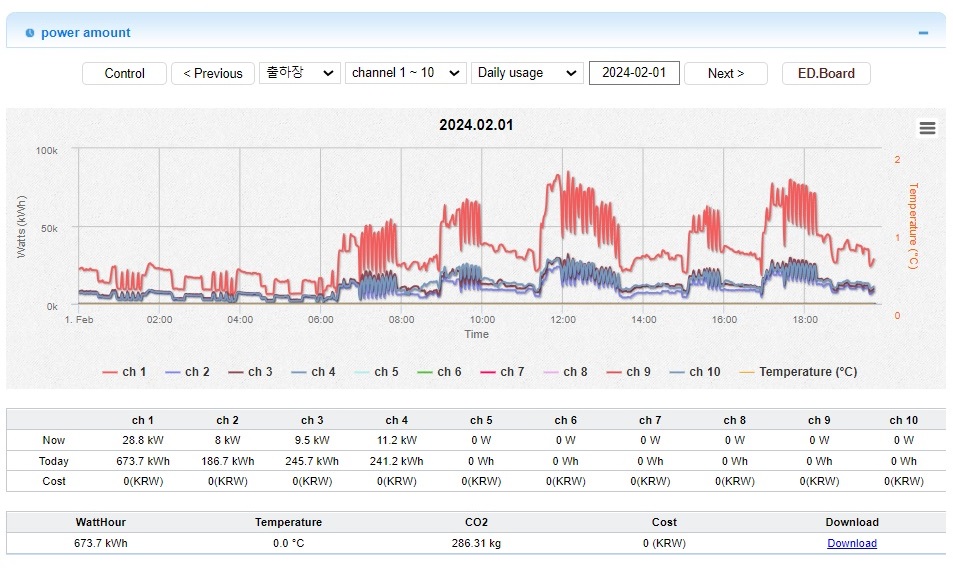This screenshot has width=953, height=571.
Task: Select the 0 (KRW) summary cost
Action: (664, 543)
